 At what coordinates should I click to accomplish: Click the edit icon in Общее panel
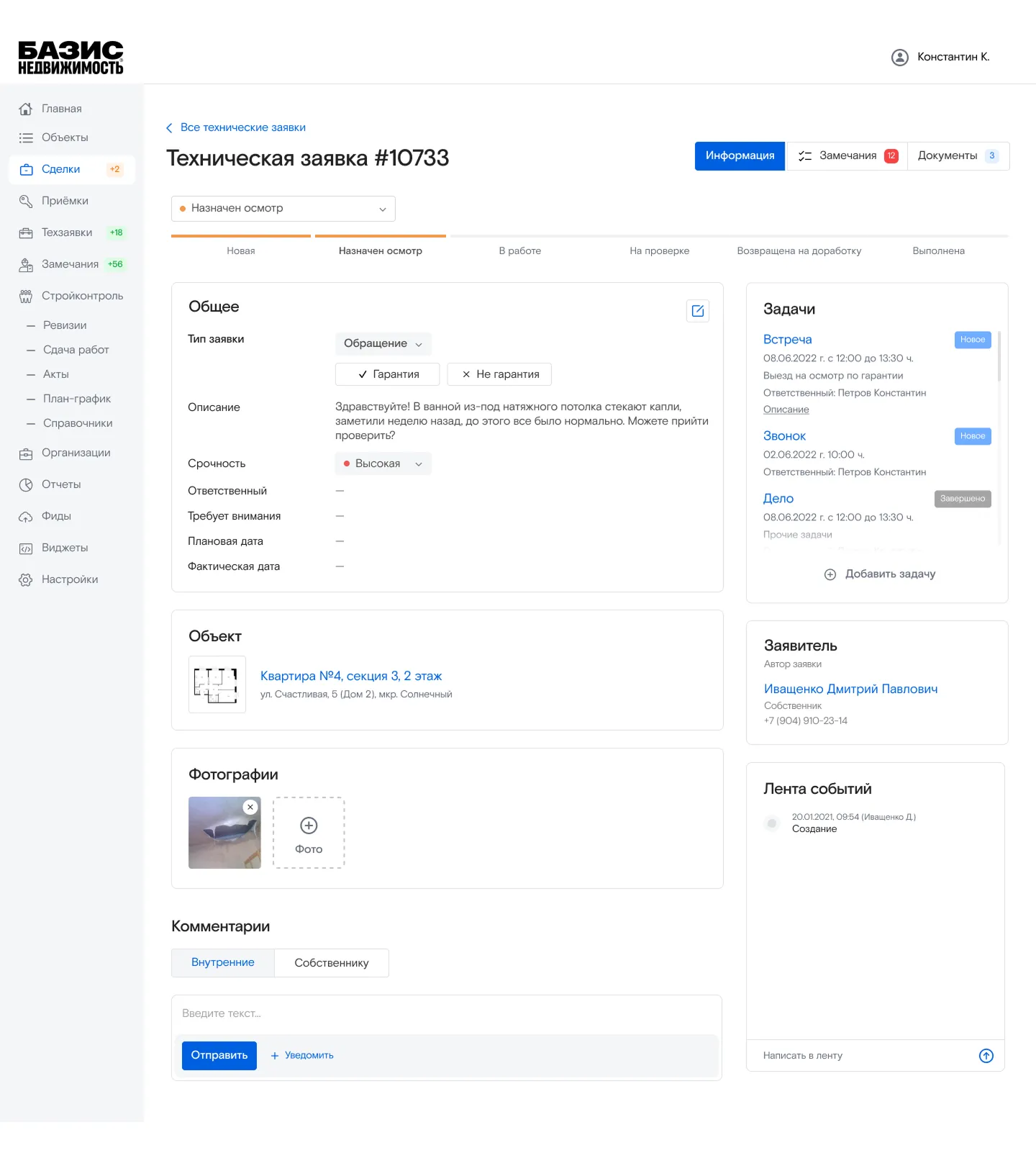click(x=697, y=311)
